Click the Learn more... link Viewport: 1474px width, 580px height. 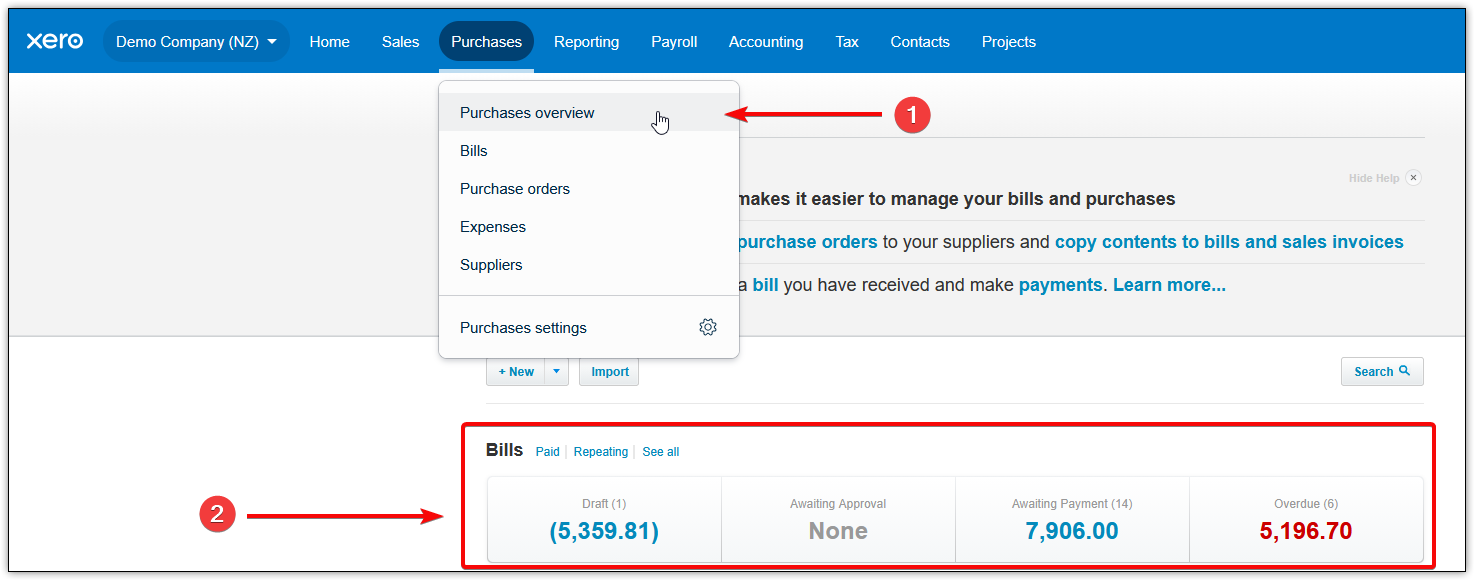pyautogui.click(x=1169, y=285)
